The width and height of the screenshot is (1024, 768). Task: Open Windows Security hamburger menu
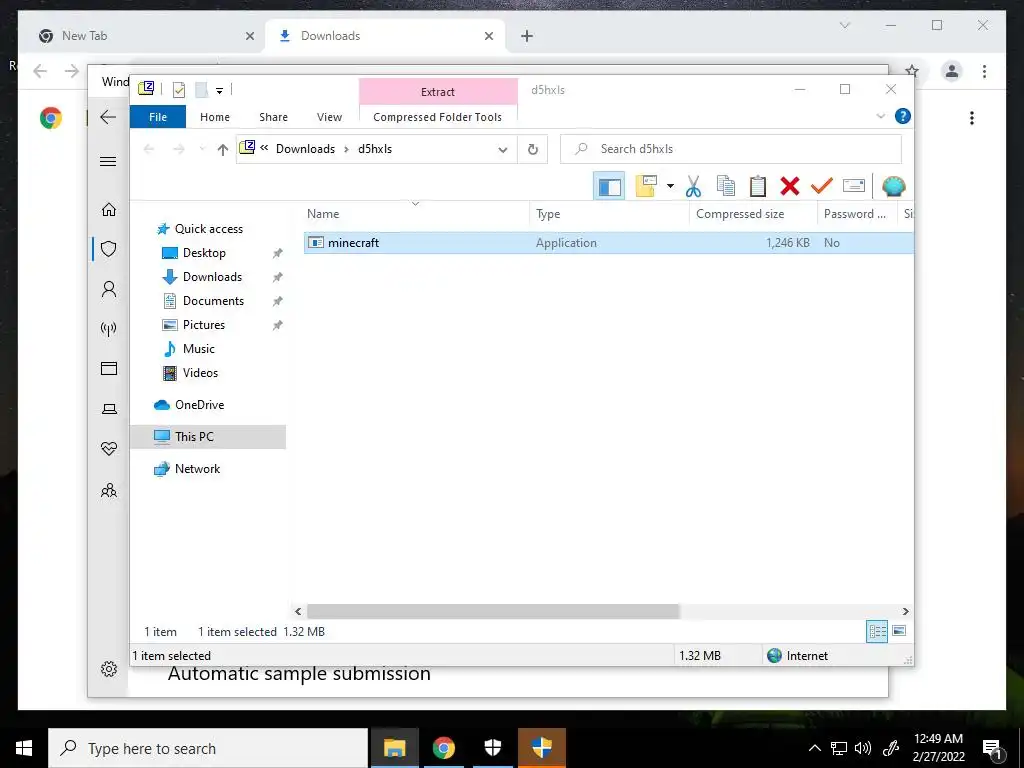tap(108, 161)
